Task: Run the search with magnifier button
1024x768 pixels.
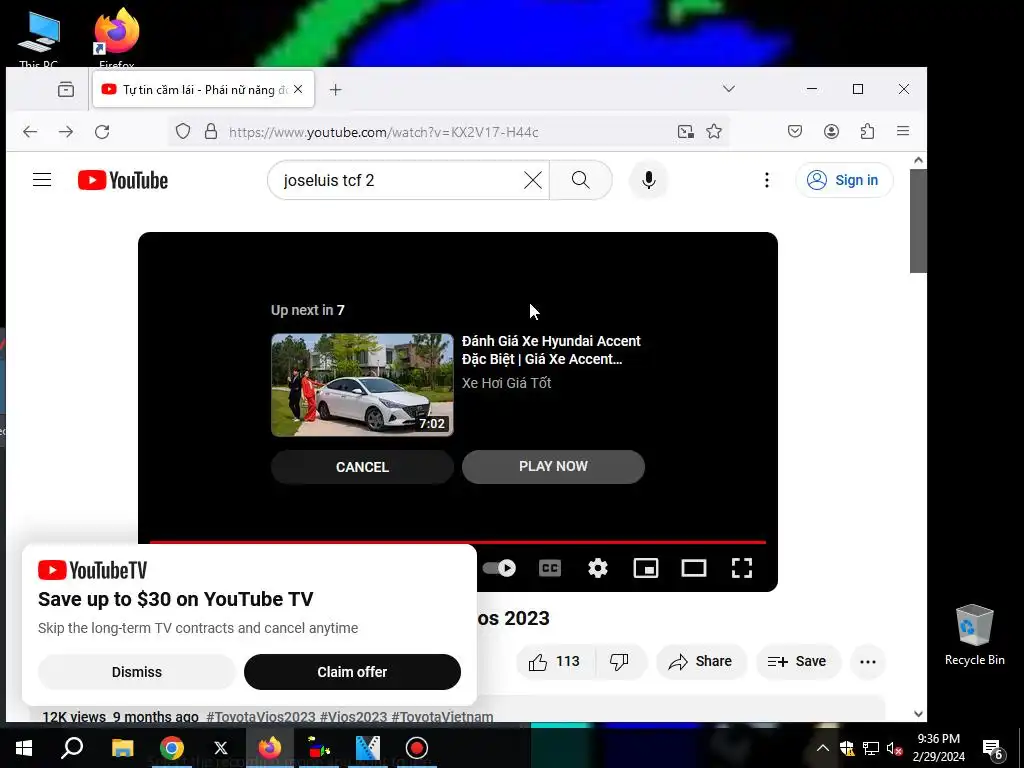Action: 581,180
